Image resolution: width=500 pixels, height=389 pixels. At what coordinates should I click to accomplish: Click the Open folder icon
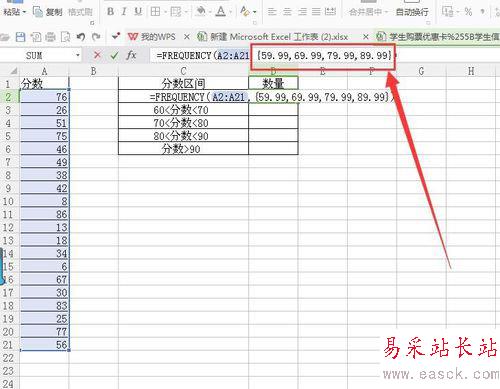point(5,37)
